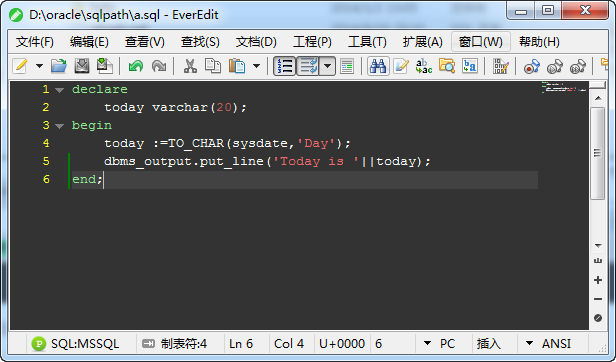Click the EverEdit green app icon in title bar
Screen dimensions: 616x362
(16, 15)
